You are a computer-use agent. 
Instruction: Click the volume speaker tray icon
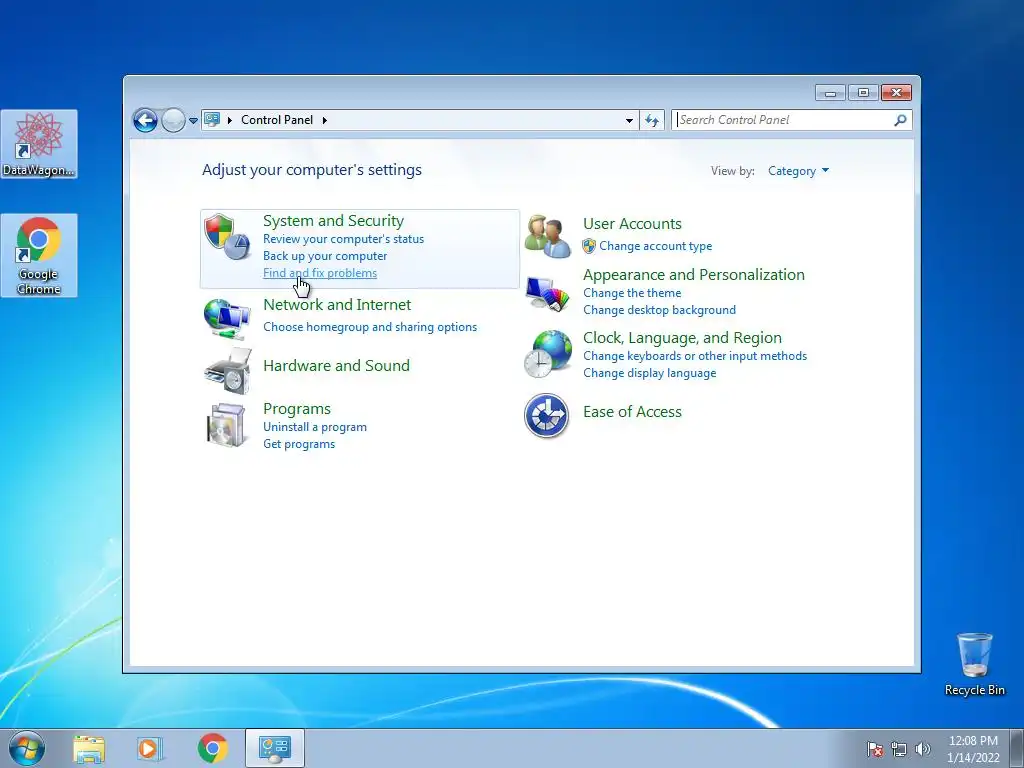coord(923,749)
